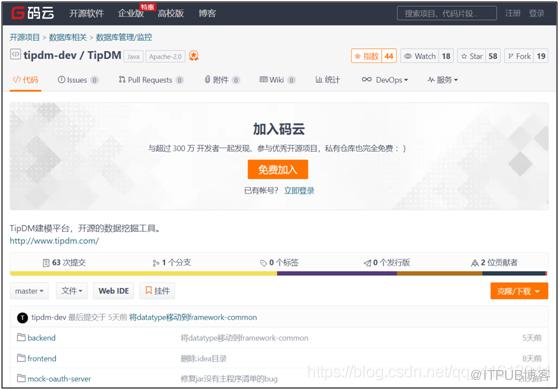Open 高校版 in top navigation
The height and width of the screenshot is (390, 560).
point(171,14)
